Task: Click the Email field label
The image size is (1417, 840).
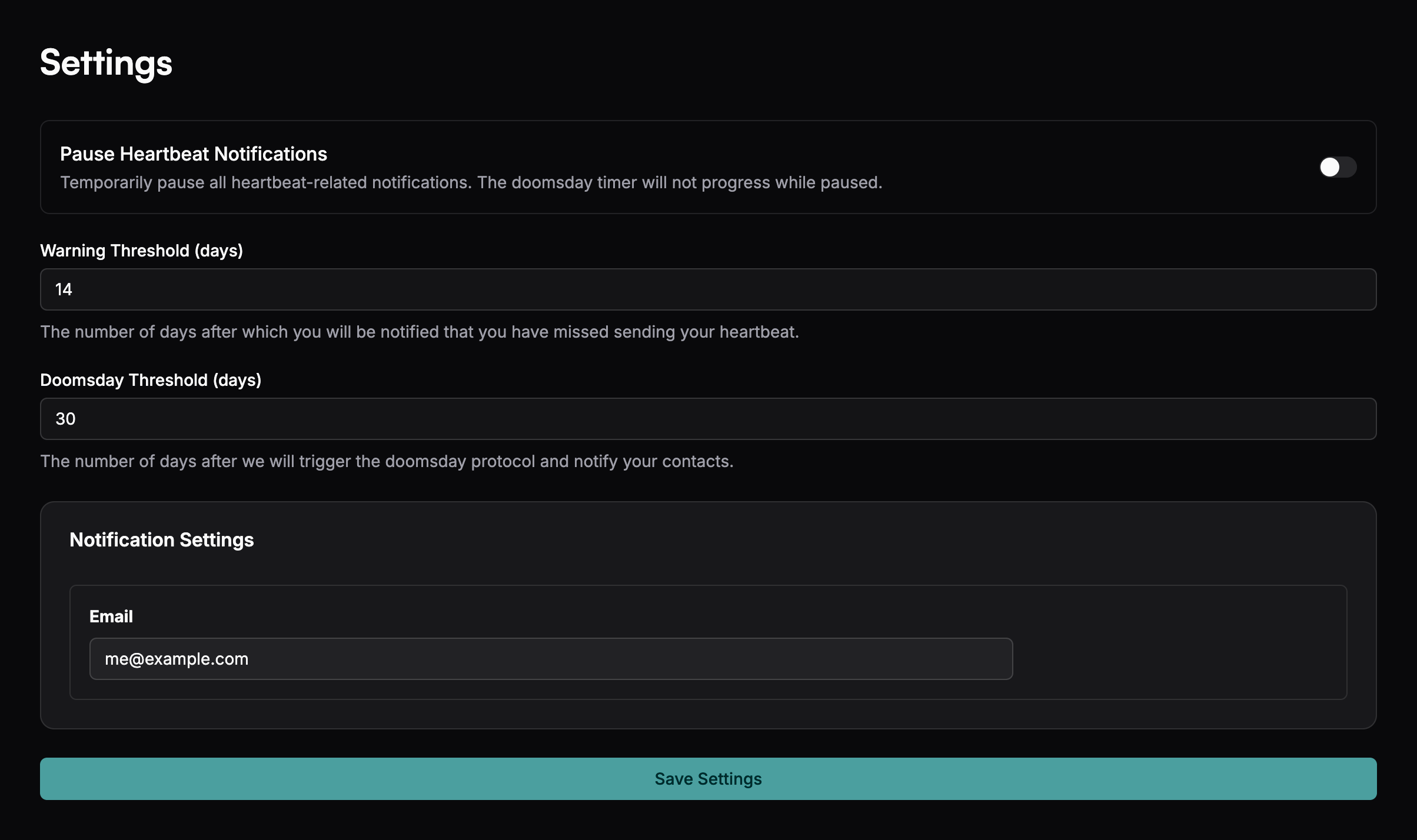Action: point(111,616)
